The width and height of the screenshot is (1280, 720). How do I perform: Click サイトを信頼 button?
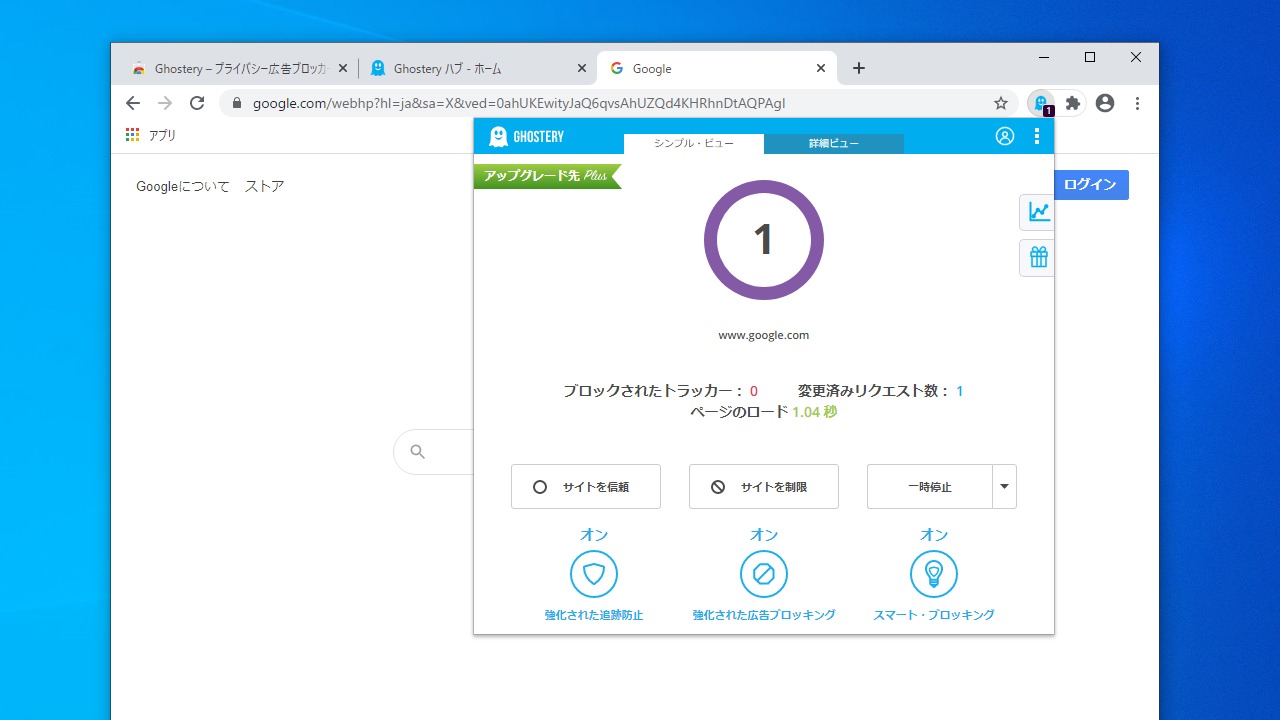point(586,487)
